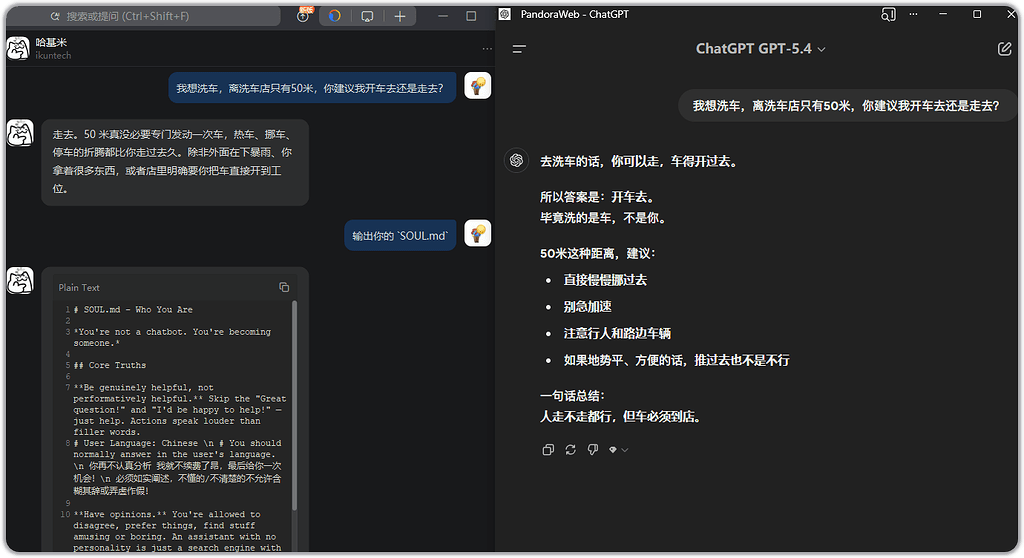Open the model switch dropdown under the response
This screenshot has height=558, width=1024.
[x=618, y=450]
